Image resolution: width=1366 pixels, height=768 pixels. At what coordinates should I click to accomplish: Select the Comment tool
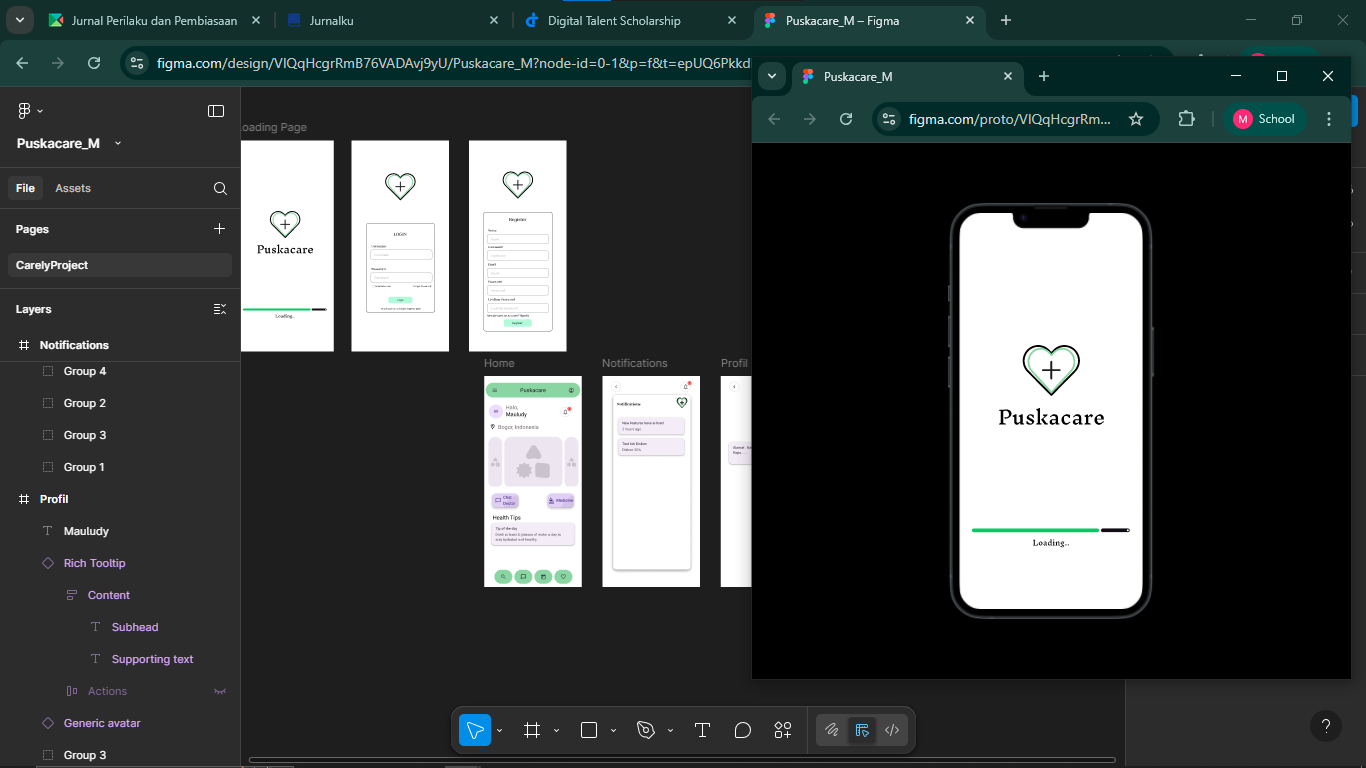(742, 730)
